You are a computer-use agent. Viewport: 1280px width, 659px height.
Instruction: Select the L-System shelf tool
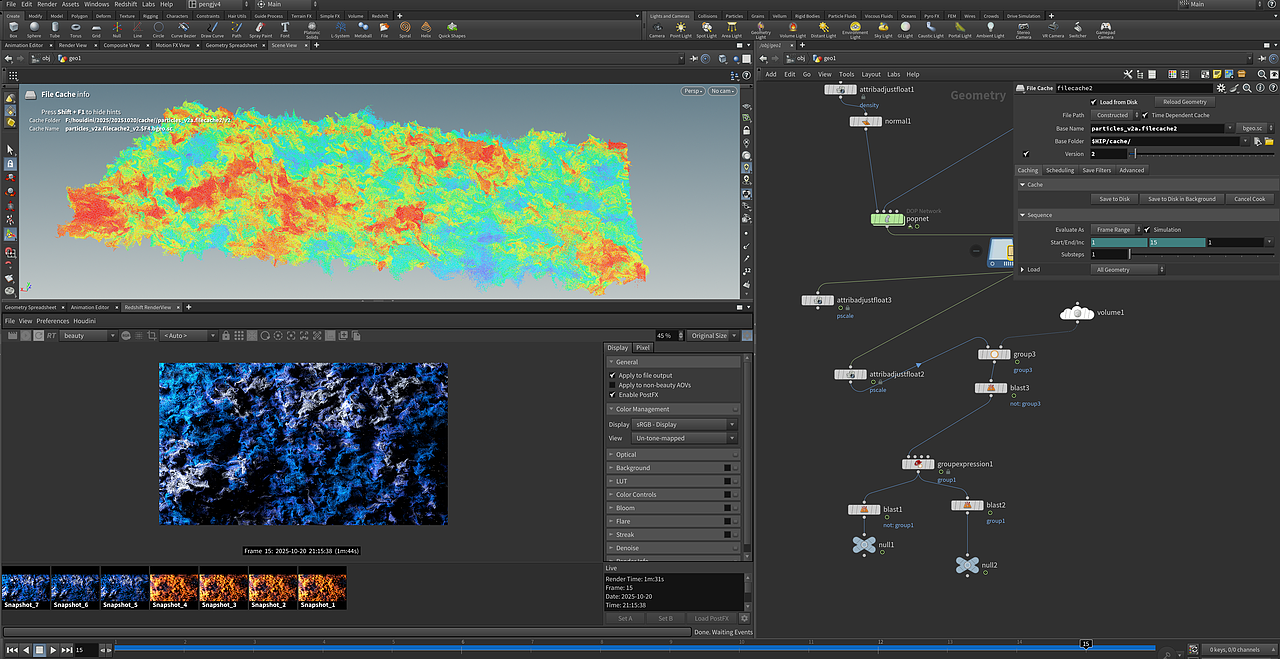(340, 30)
